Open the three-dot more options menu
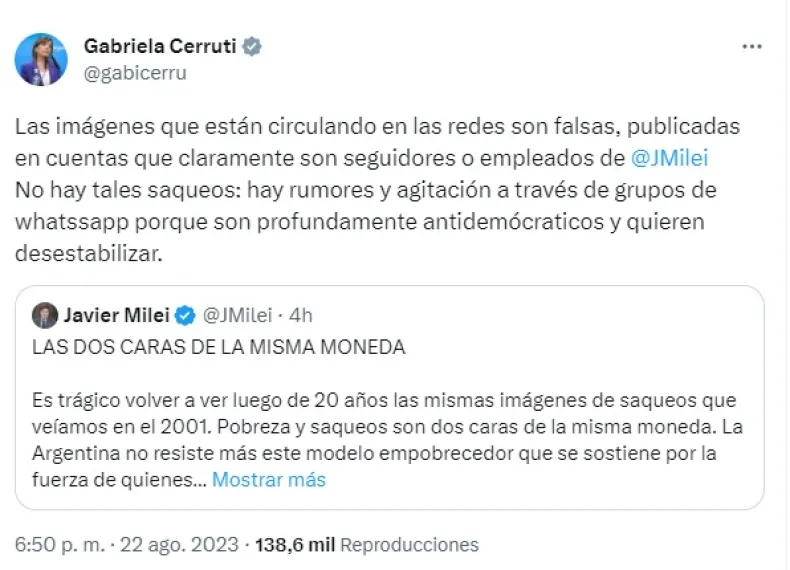 [x=752, y=47]
